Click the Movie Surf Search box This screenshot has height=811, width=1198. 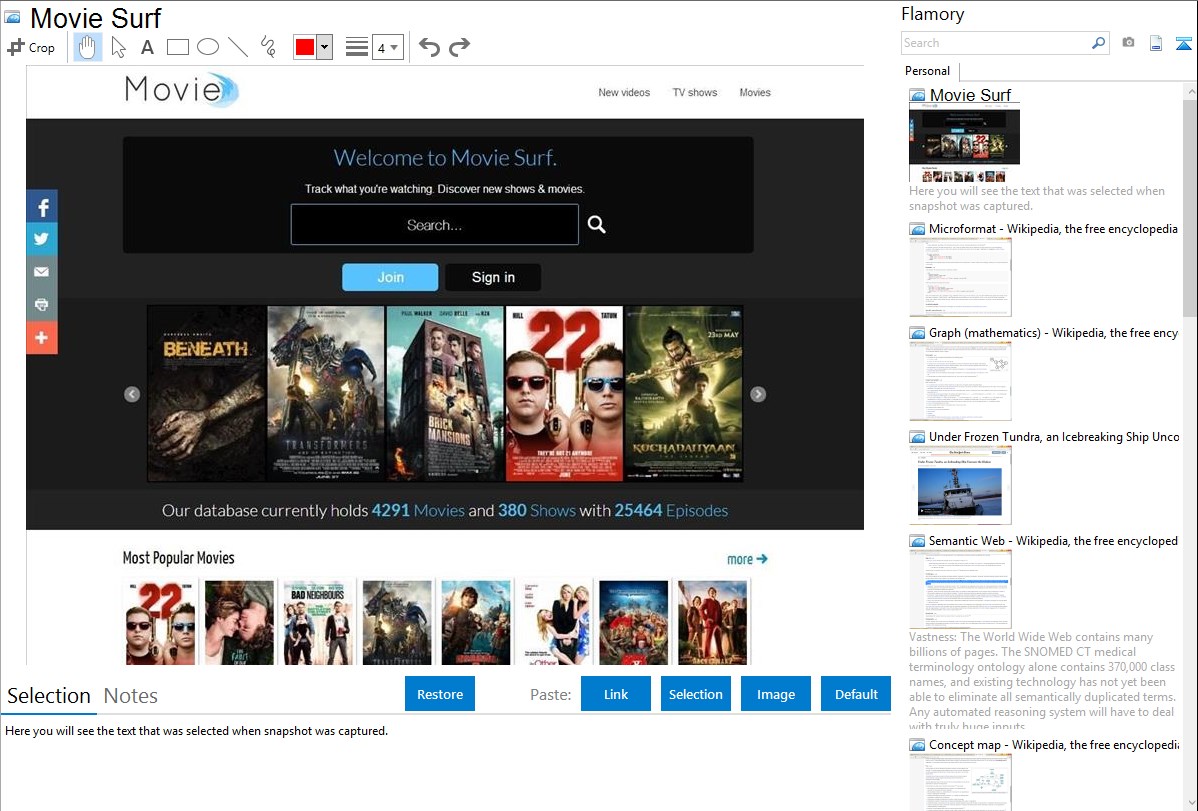coord(435,225)
